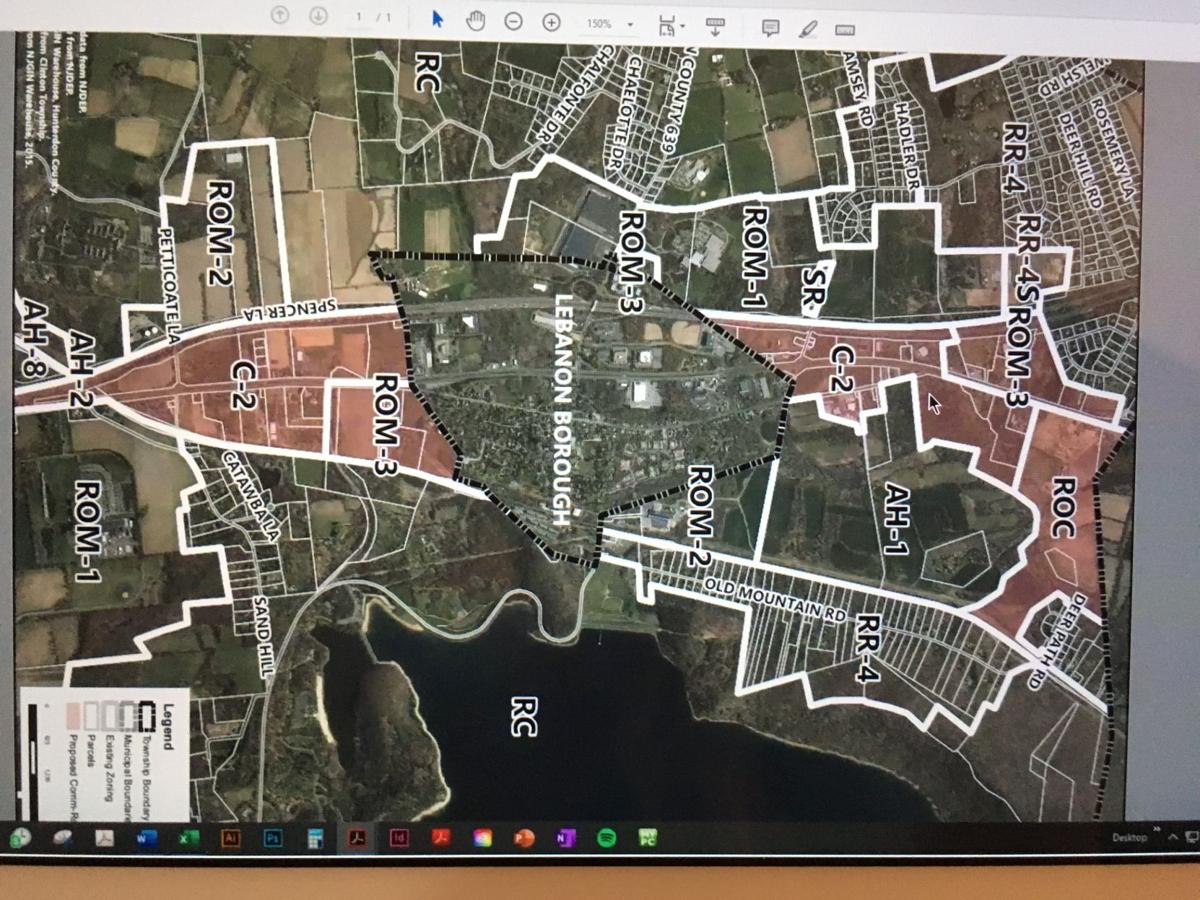Screen dimensions: 1200x900
Task: Go to previous page with up arrow
Action: click(x=281, y=15)
